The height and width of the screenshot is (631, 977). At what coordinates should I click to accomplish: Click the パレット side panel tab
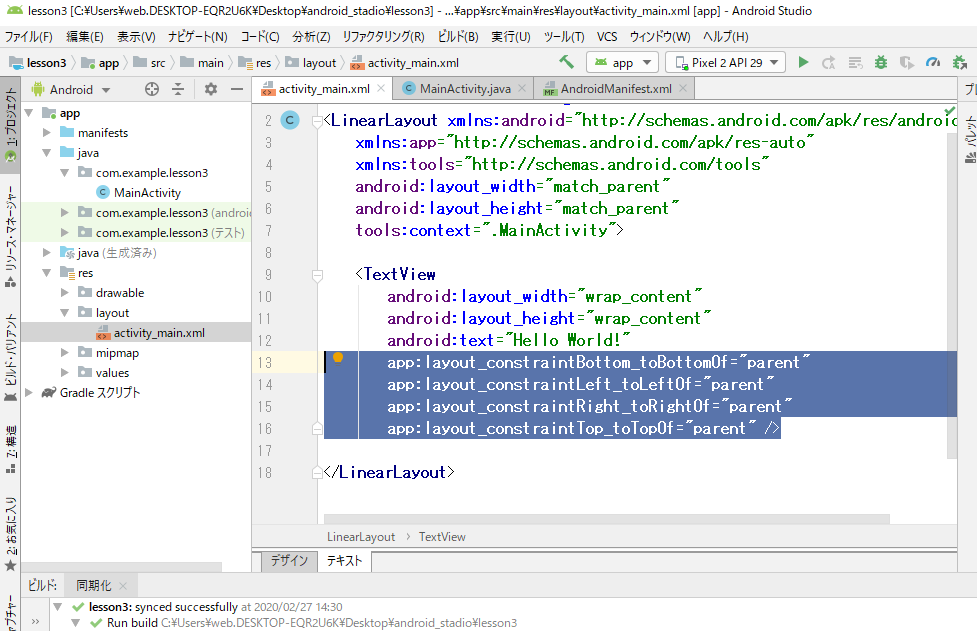tap(970, 140)
